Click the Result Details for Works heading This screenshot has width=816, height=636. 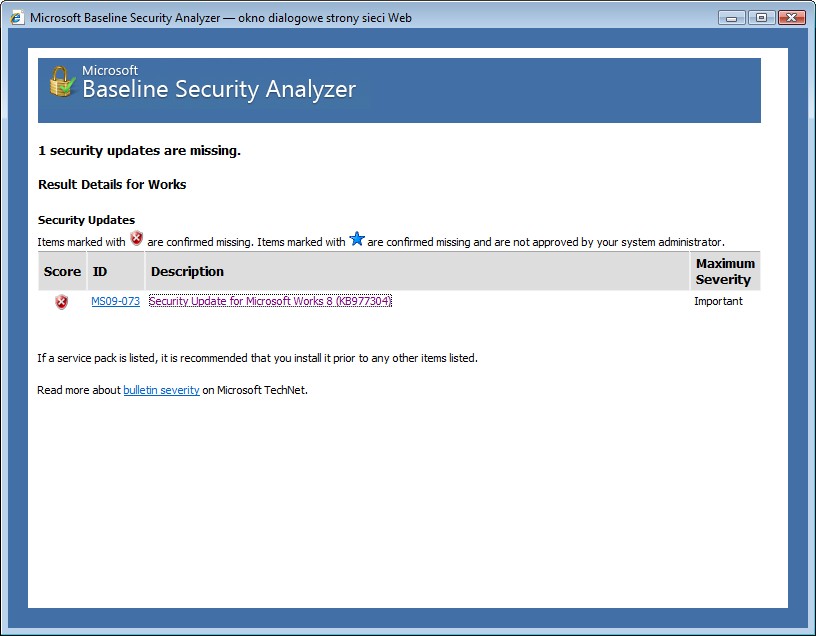112,184
